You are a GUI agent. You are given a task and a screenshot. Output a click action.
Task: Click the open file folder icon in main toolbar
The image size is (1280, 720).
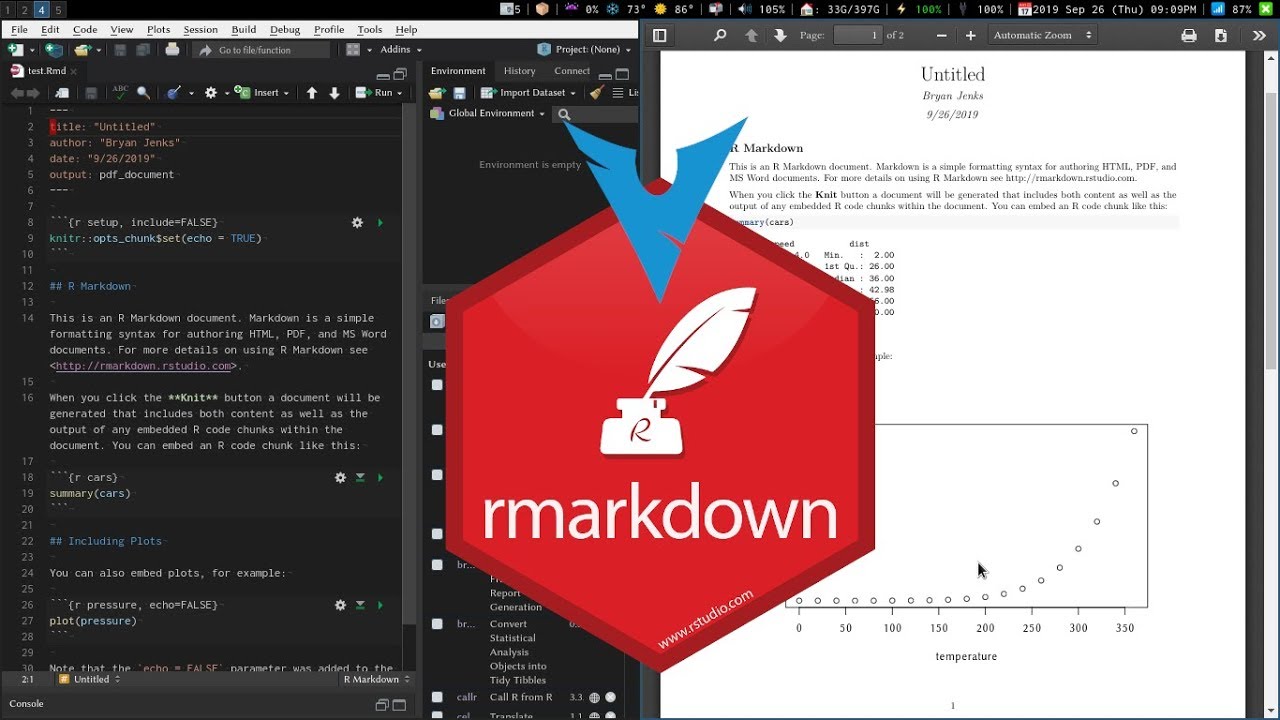(82, 50)
